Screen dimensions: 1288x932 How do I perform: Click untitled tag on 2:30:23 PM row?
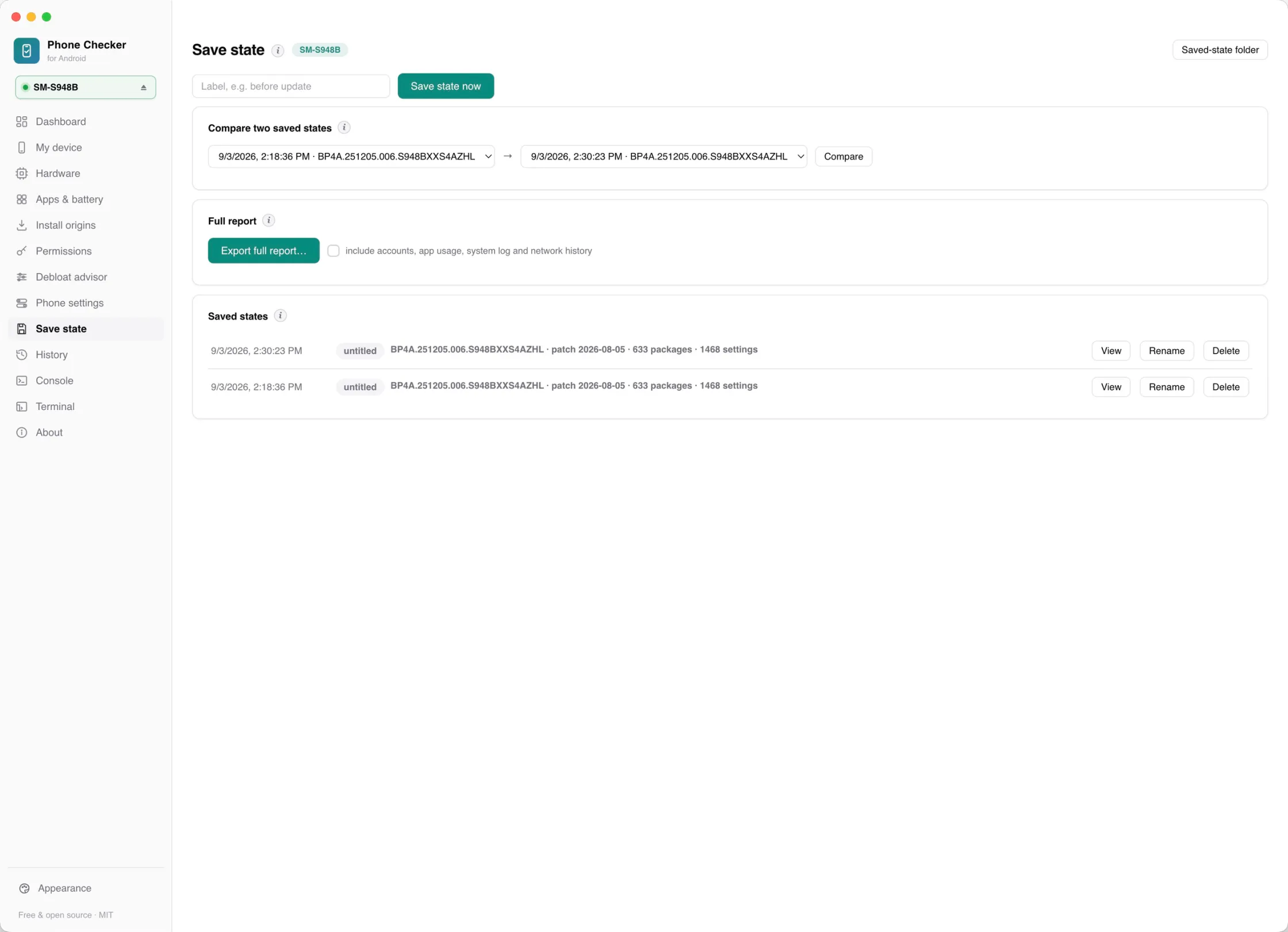[x=360, y=351]
